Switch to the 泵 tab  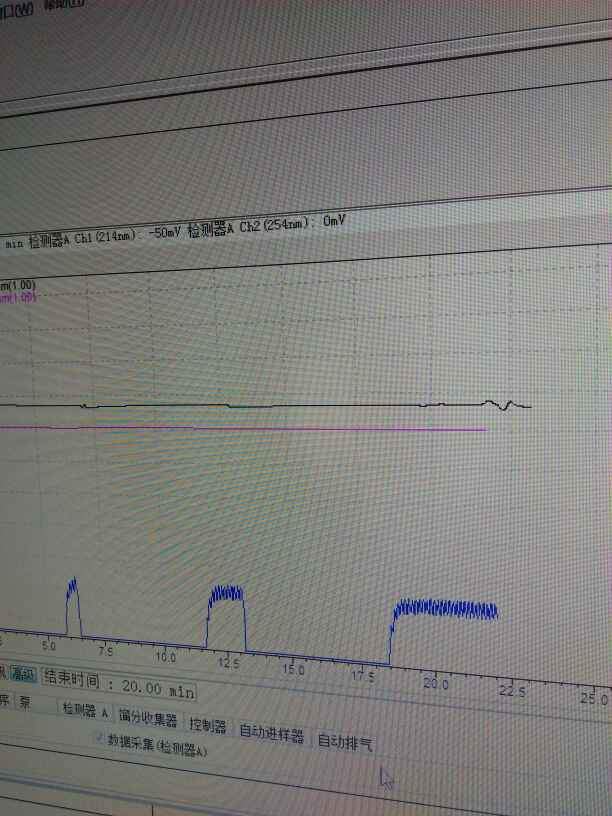pos(25,703)
